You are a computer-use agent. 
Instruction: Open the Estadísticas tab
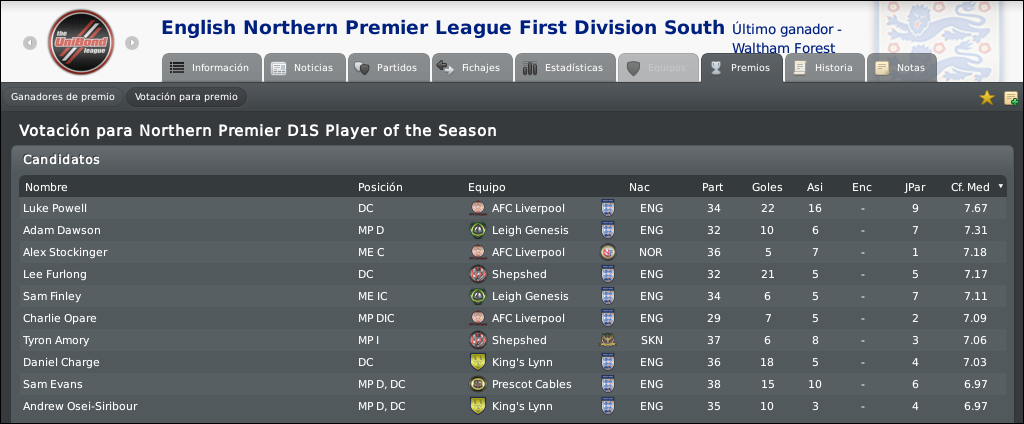[566, 68]
